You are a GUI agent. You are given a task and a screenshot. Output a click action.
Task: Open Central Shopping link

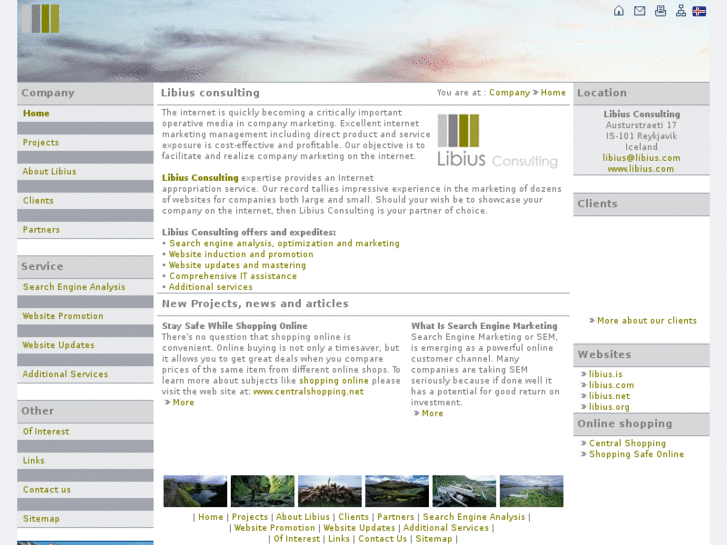(627, 443)
